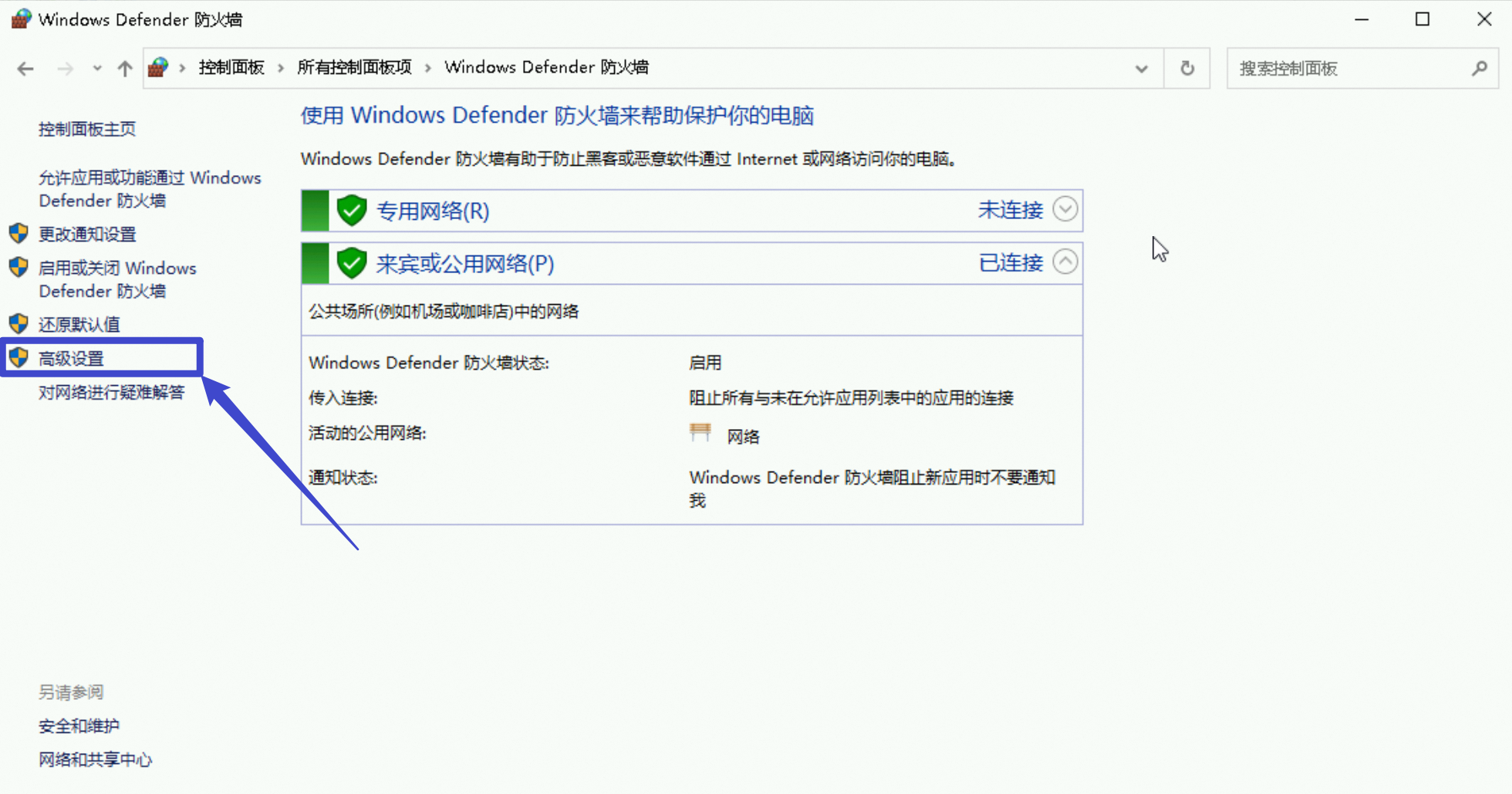Click the bench network icon next to 网络
This screenshot has height=794, width=1512.
pos(700,433)
